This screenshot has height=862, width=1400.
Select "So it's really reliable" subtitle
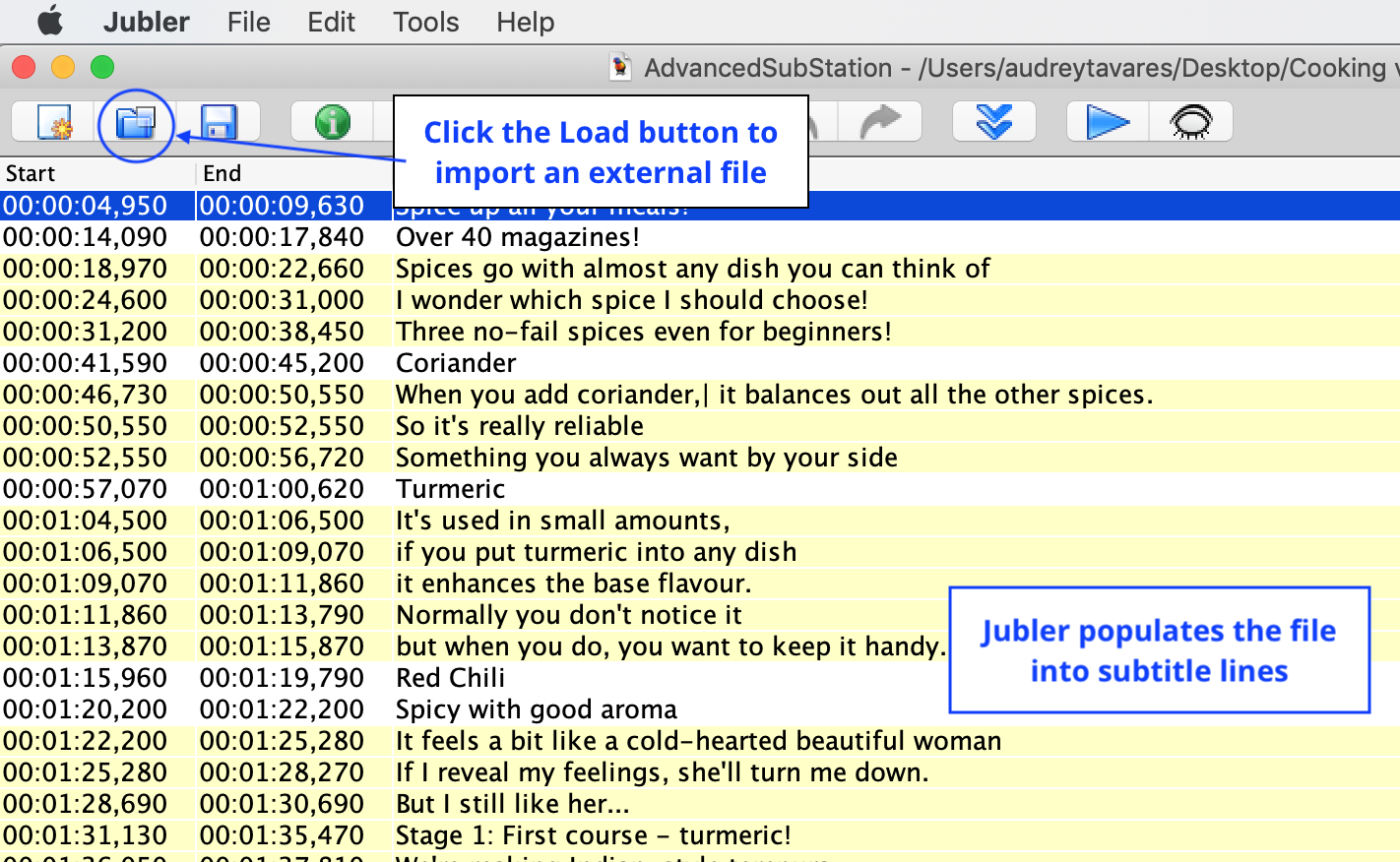(520, 426)
